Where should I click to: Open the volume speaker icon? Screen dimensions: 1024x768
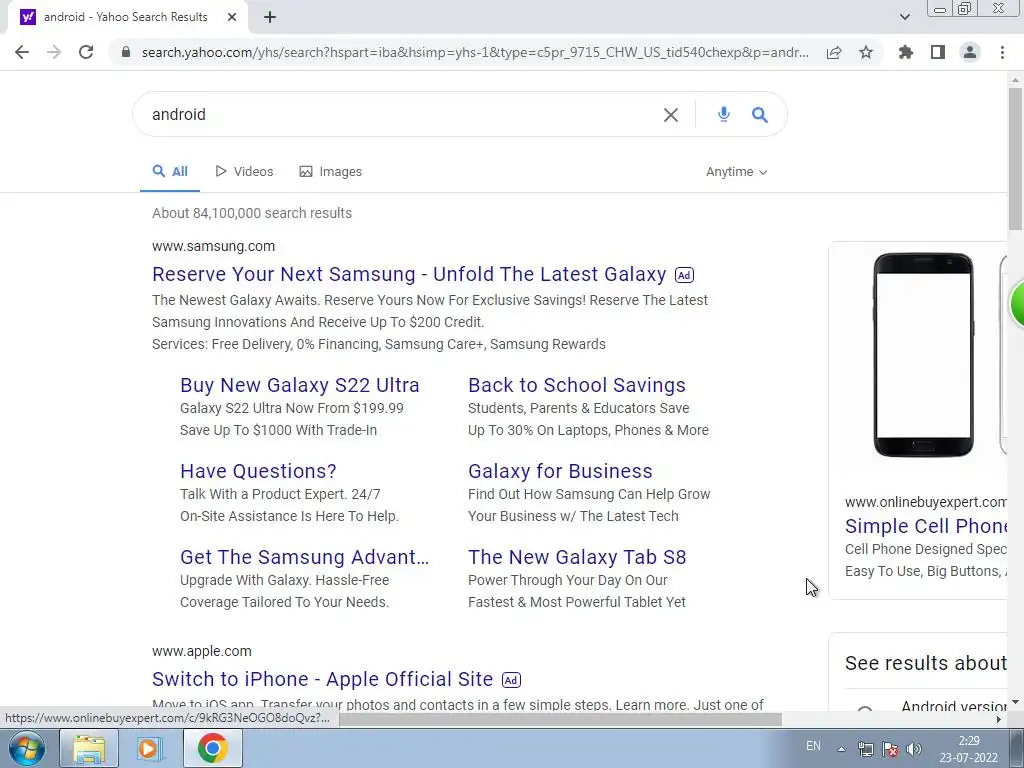point(914,749)
